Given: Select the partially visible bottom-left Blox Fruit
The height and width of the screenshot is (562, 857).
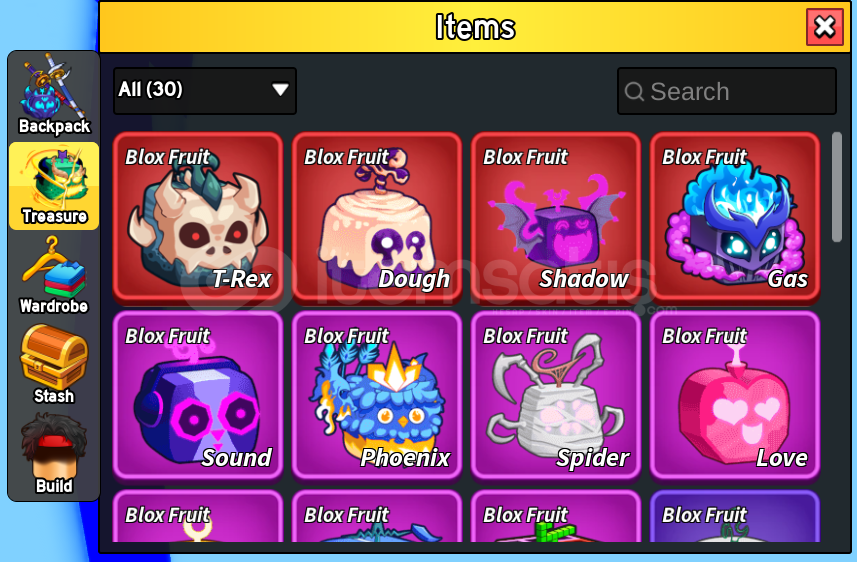Looking at the screenshot, I should [x=198, y=516].
